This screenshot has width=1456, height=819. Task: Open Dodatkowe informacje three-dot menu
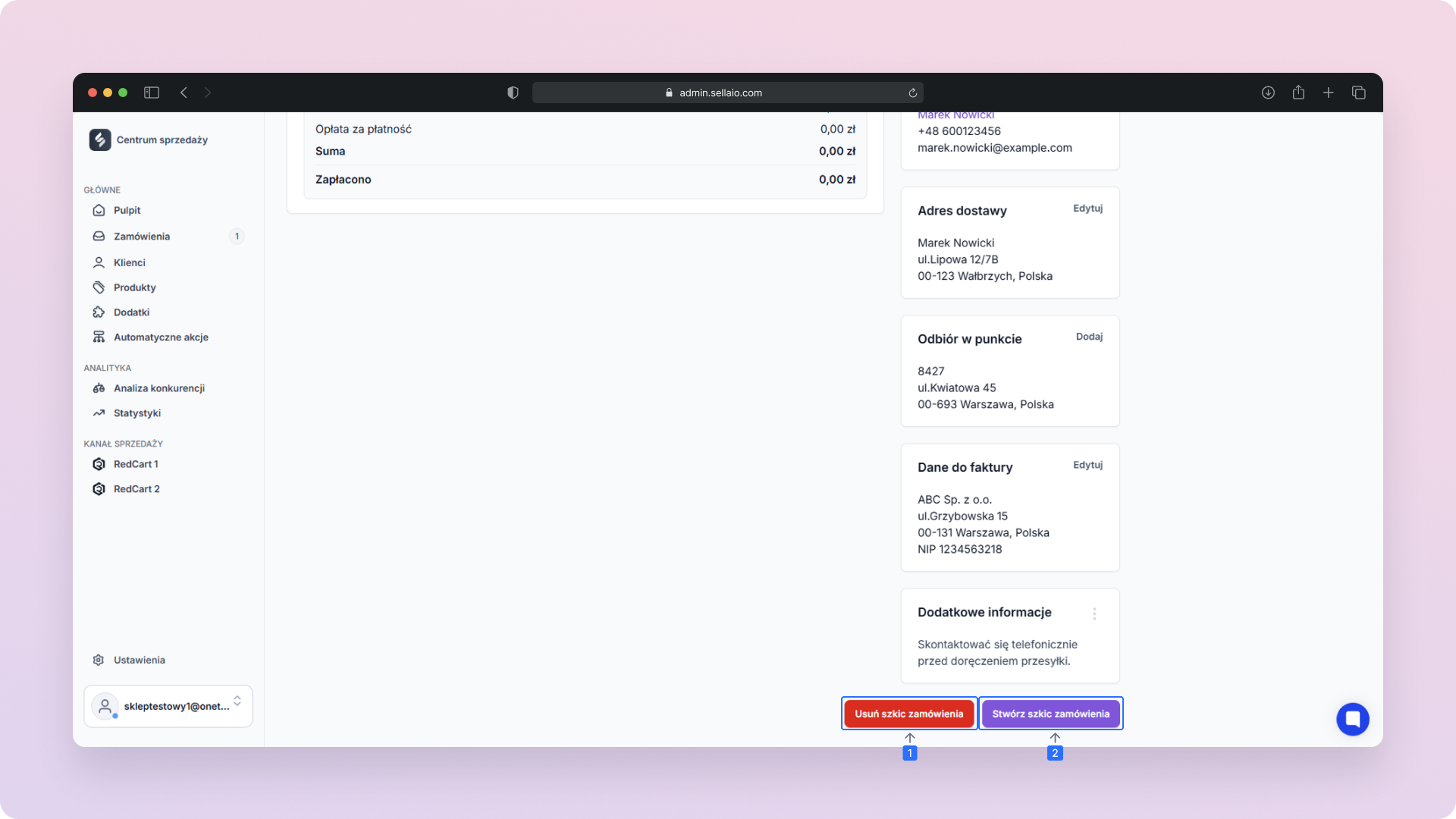[x=1094, y=613]
